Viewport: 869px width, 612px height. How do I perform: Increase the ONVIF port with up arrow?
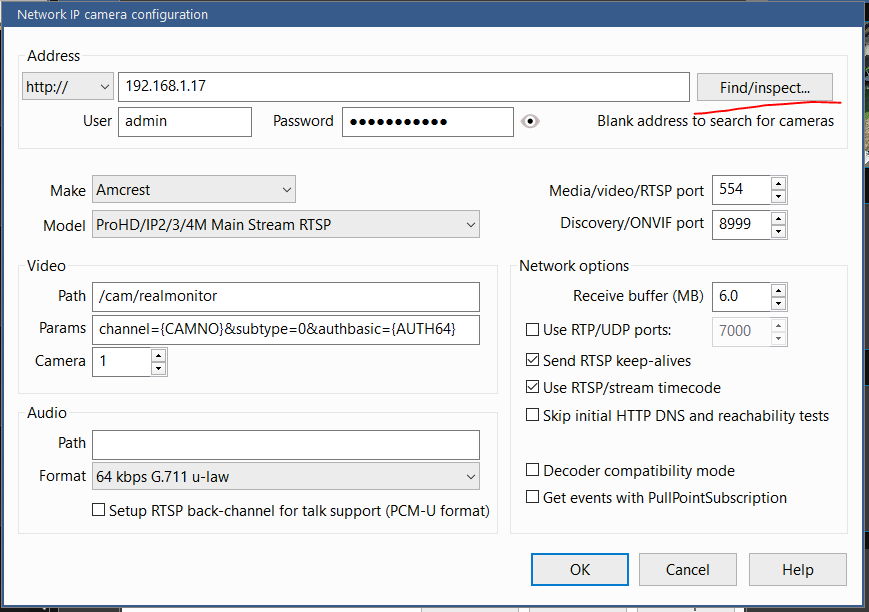779,218
